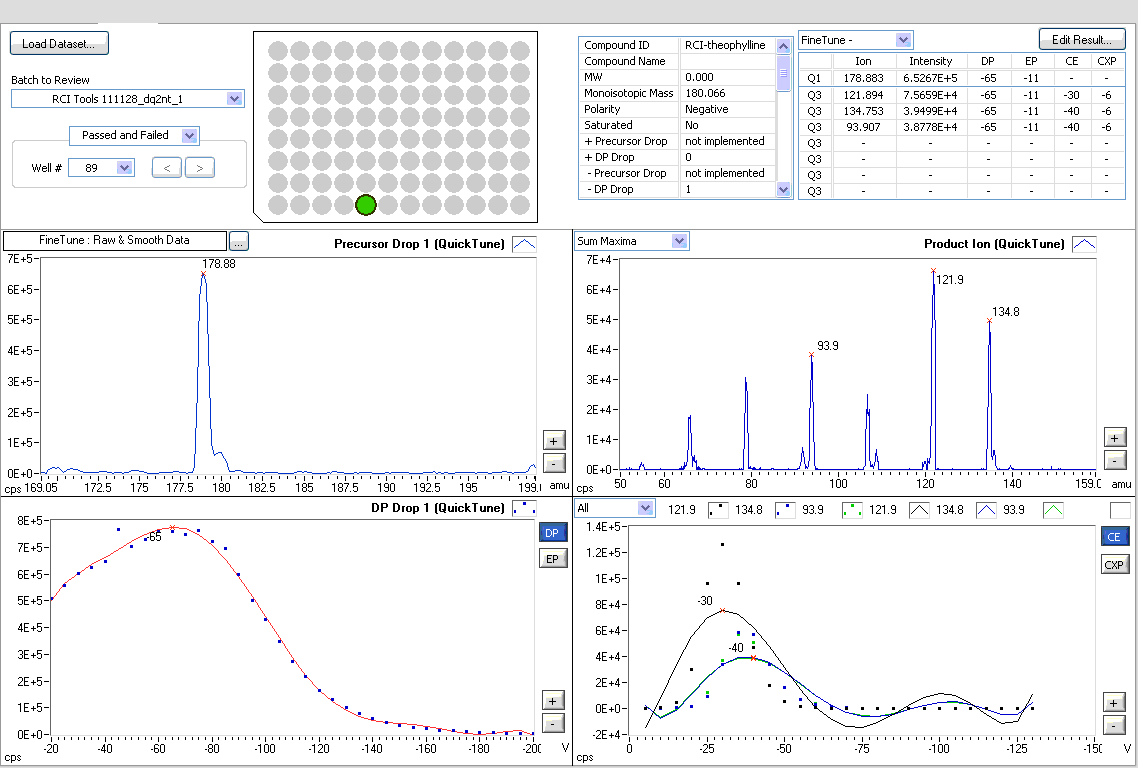Screen dimensions: 1138x768
Task: Toggle the black dotted 121.9 legend icon
Action: pyautogui.click(x=719, y=510)
